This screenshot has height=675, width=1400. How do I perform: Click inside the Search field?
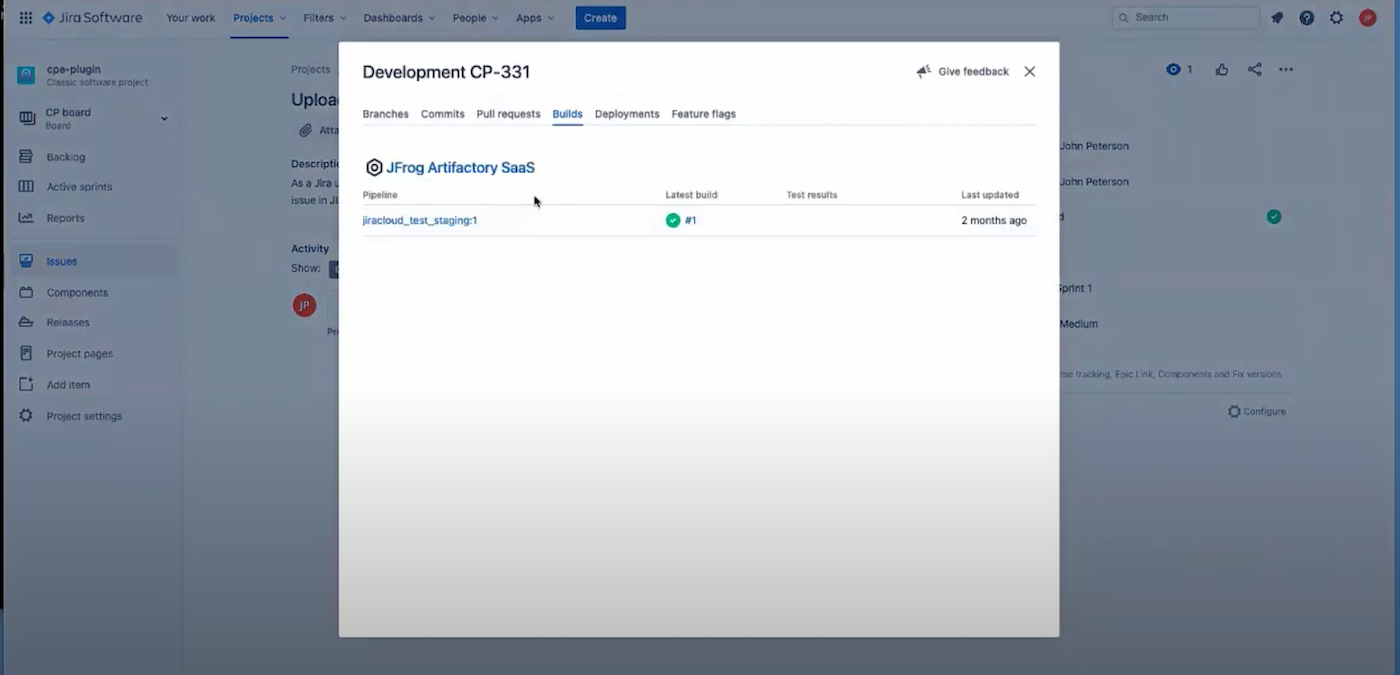pos(1185,17)
